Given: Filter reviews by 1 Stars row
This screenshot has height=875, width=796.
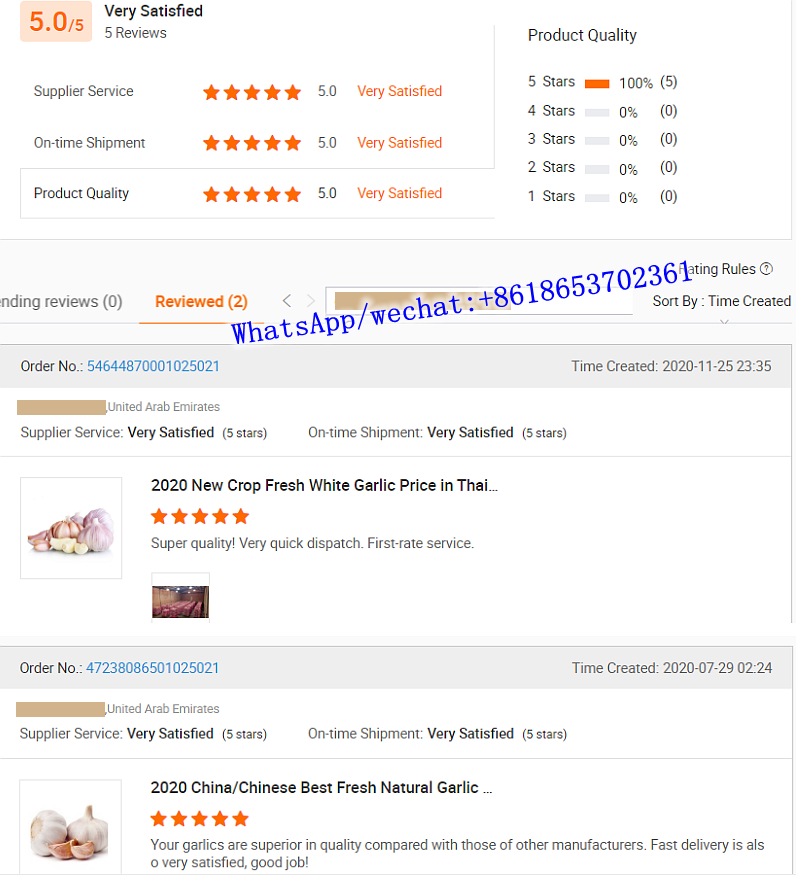Looking at the screenshot, I should (602, 196).
